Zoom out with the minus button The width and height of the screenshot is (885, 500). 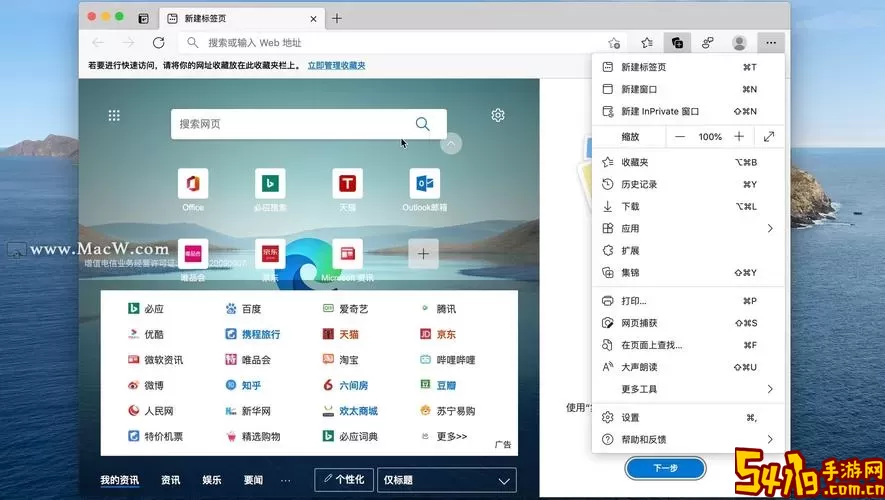coord(680,137)
